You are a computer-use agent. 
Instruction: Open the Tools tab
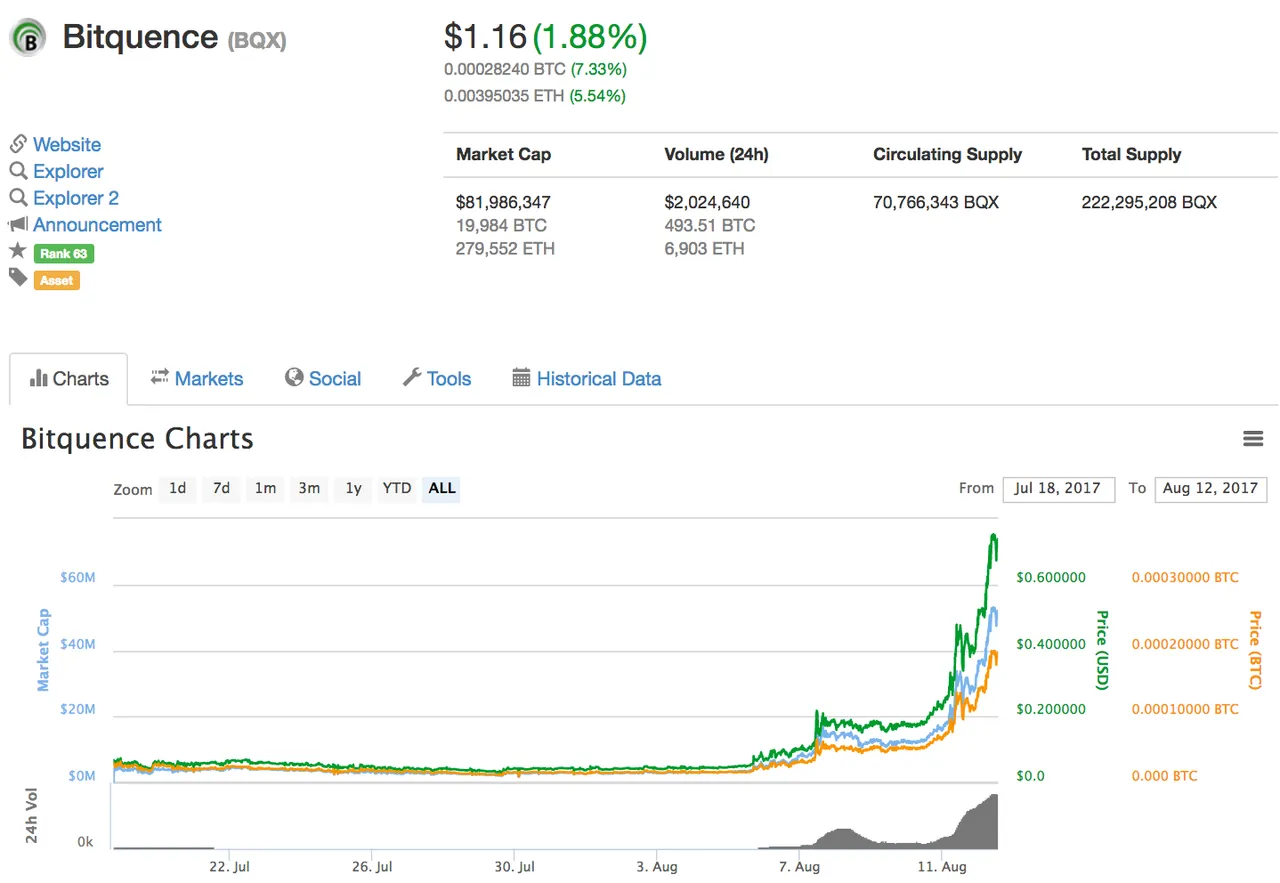(437, 379)
